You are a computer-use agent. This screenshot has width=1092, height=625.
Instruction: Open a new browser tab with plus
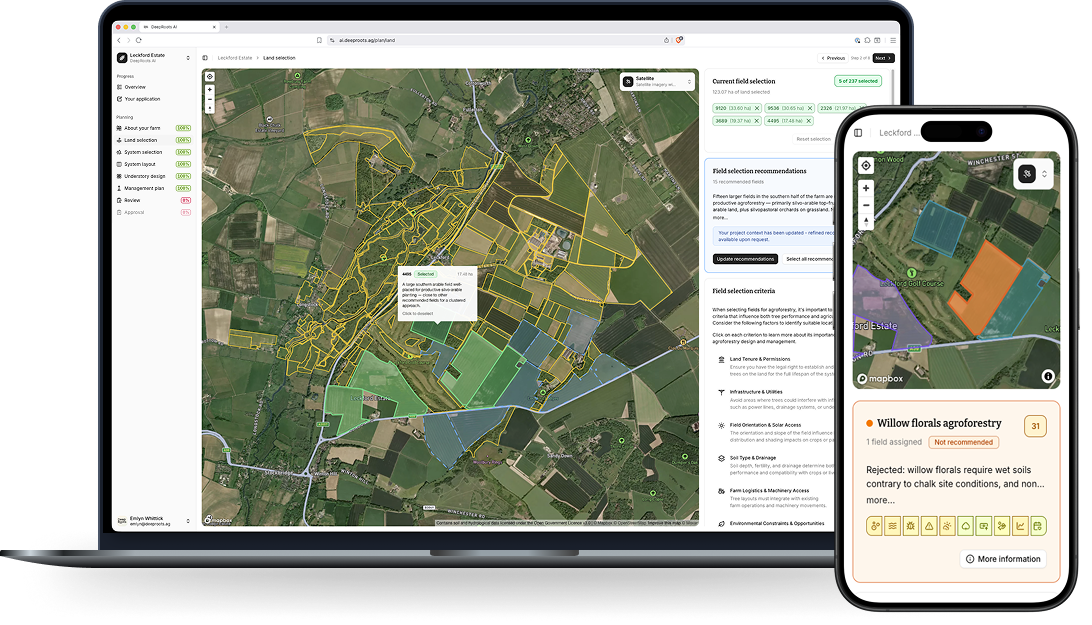[226, 27]
